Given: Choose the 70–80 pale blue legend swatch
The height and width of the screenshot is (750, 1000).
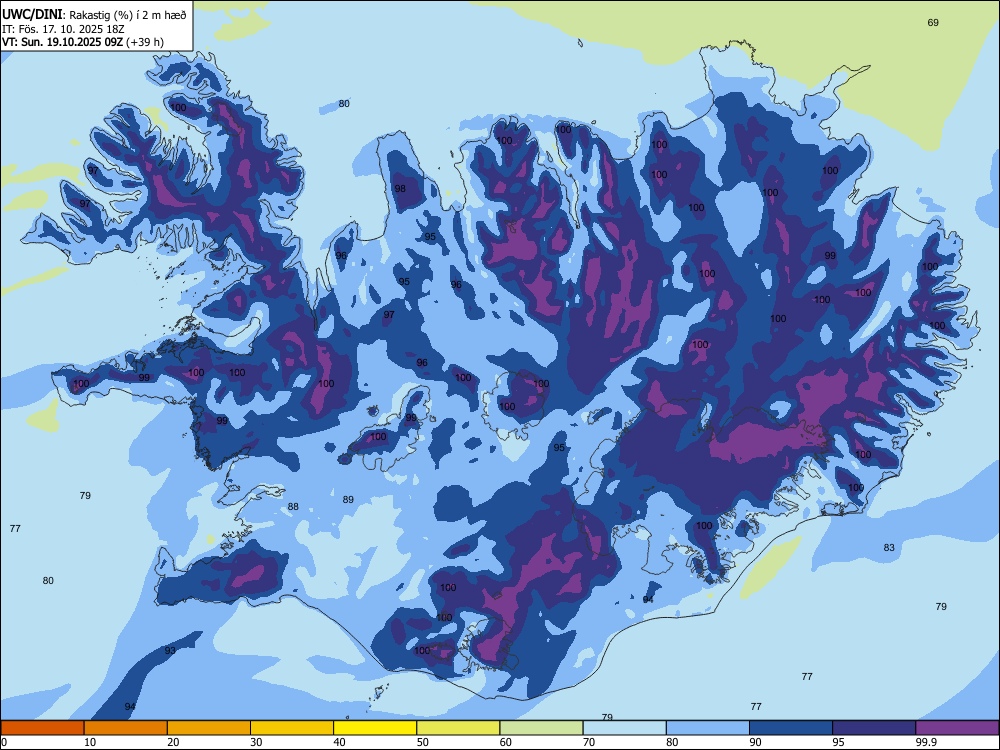Looking at the screenshot, I should (625, 728).
